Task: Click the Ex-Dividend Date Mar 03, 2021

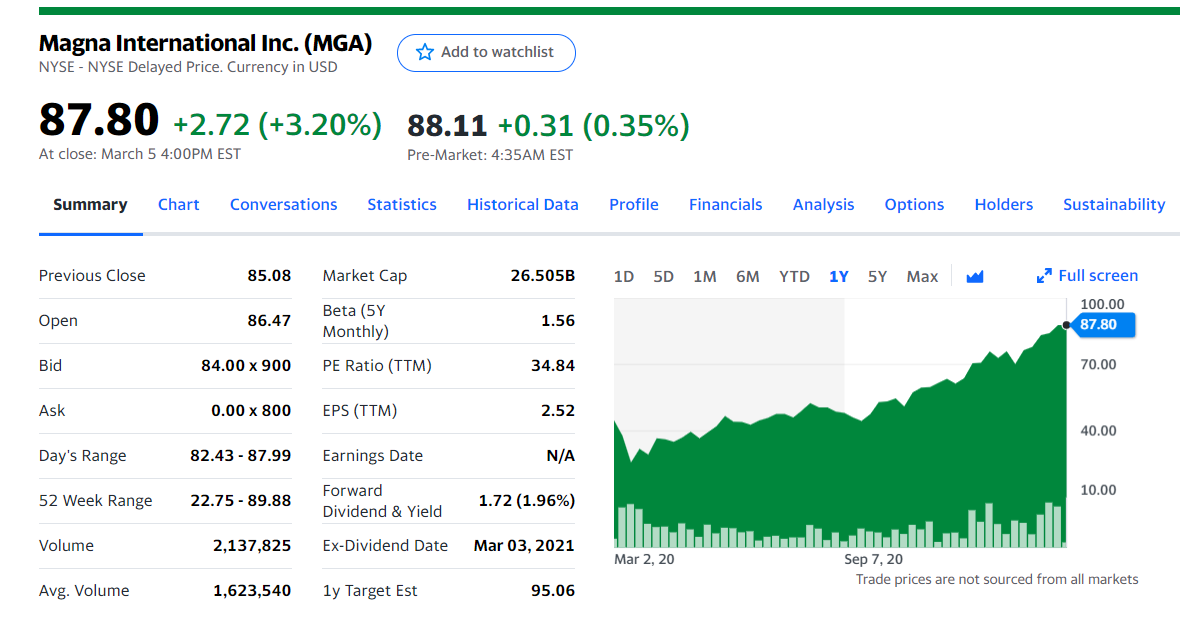Action: [524, 545]
